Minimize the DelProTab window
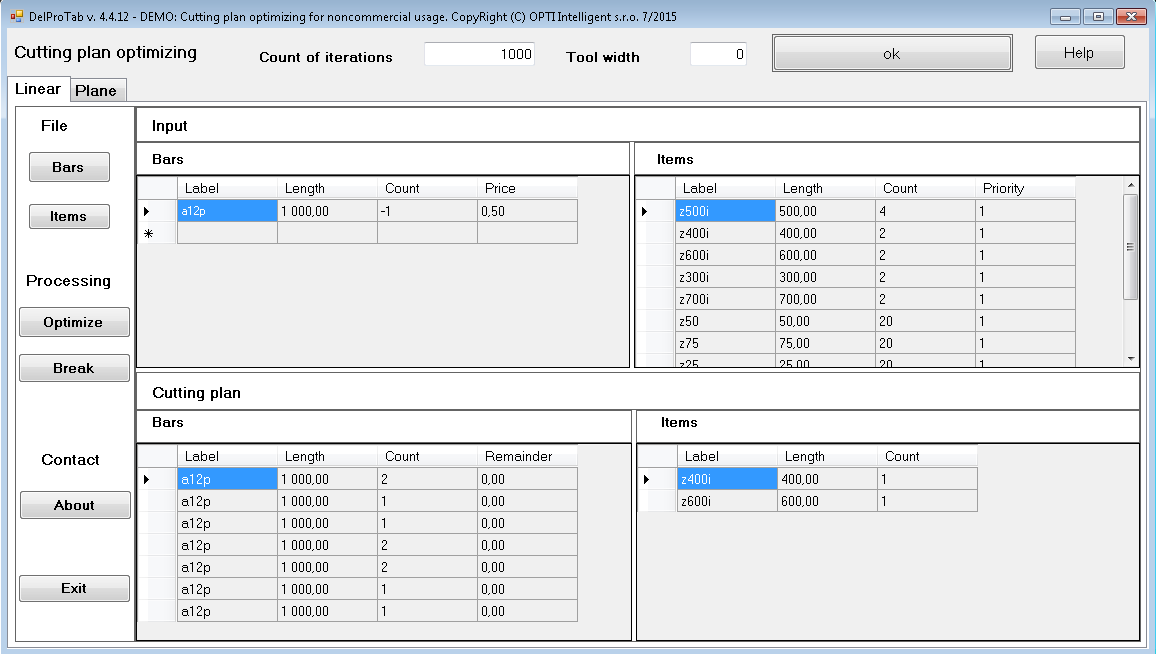 (1065, 16)
